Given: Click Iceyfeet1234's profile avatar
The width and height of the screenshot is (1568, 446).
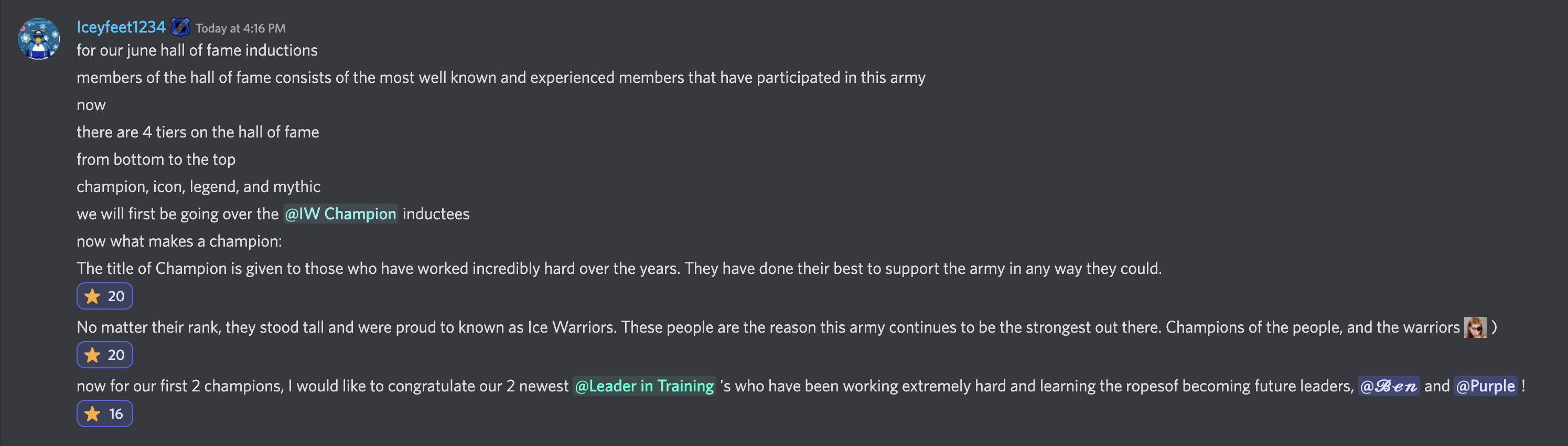Looking at the screenshot, I should (39, 39).
